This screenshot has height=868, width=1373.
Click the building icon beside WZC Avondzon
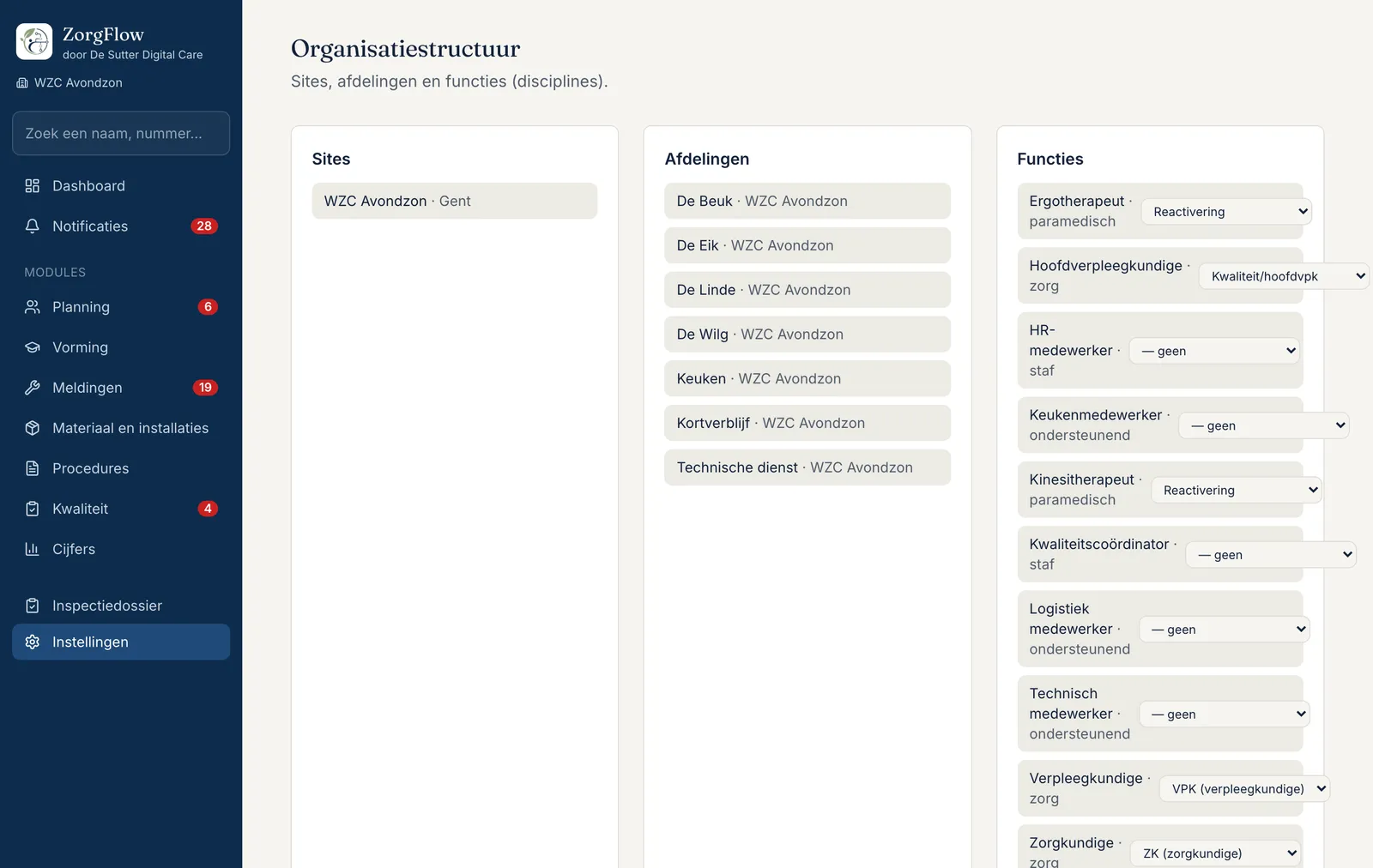pos(22,83)
